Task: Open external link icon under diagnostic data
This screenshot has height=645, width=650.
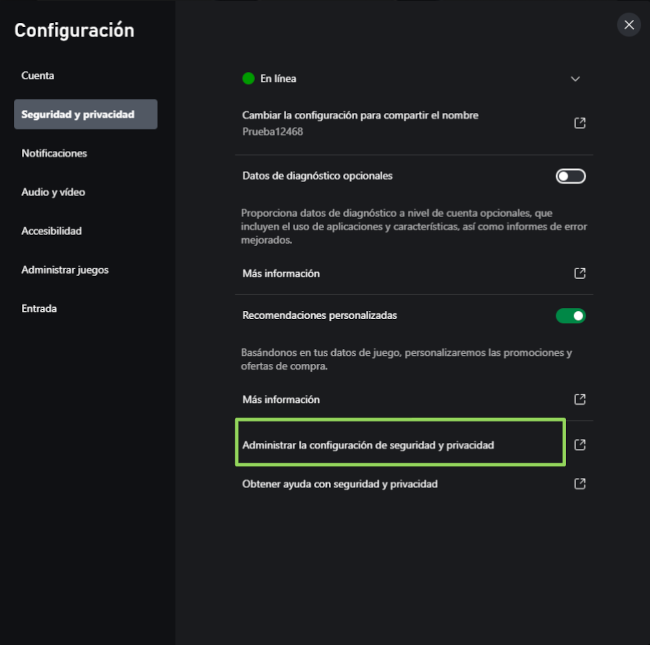Action: click(579, 273)
